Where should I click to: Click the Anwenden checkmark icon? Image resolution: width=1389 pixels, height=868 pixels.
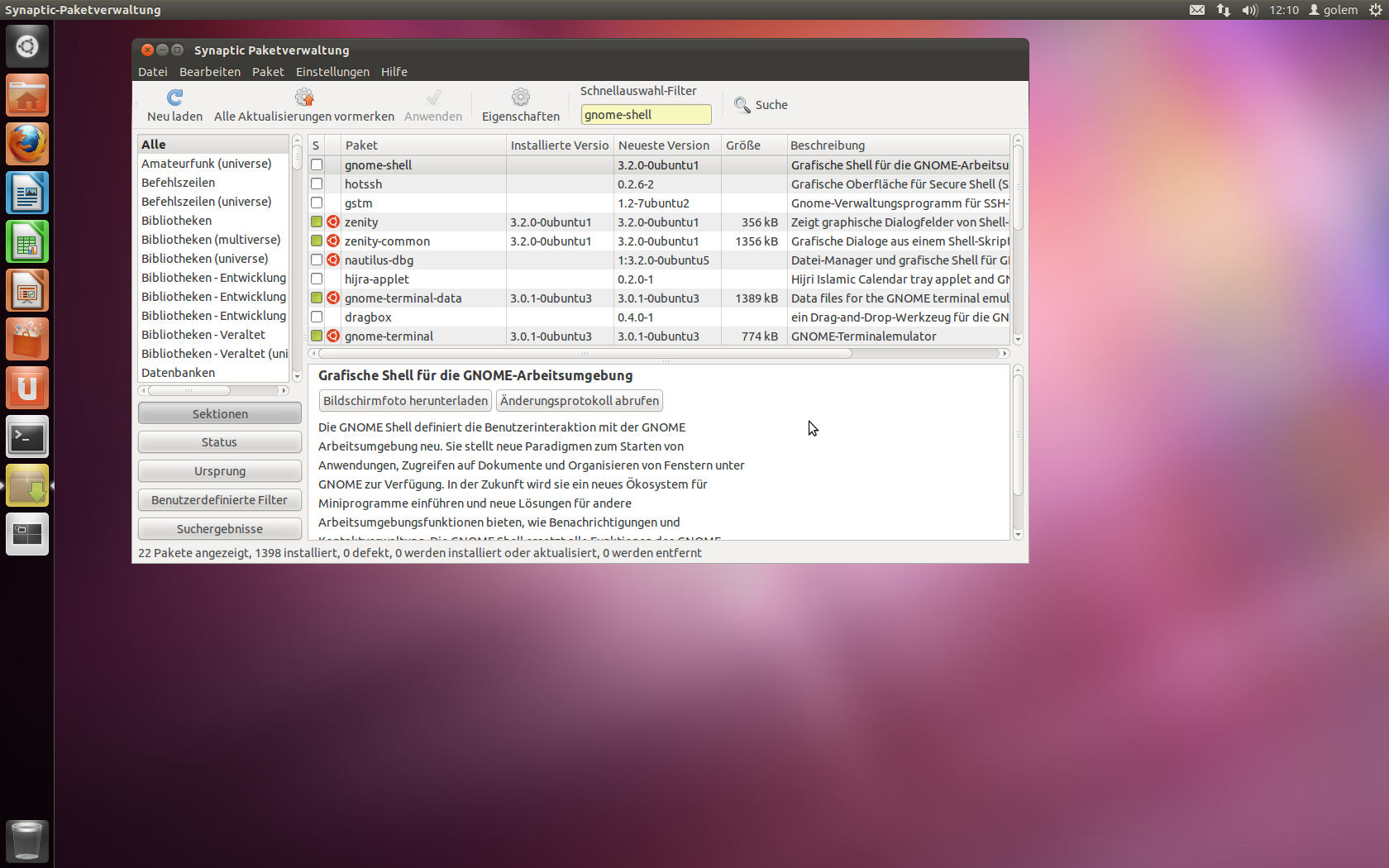coord(432,97)
